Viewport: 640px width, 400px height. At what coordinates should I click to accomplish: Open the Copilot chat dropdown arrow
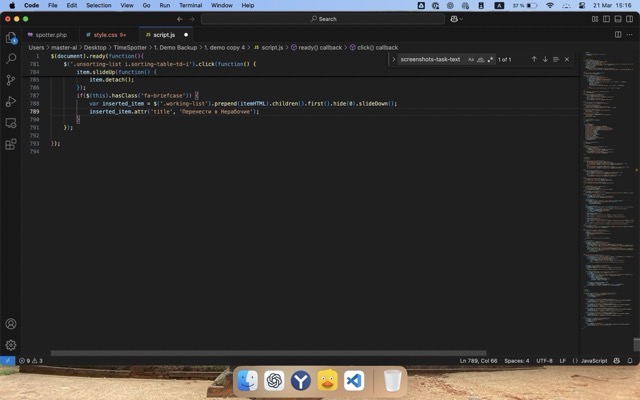coord(461,18)
